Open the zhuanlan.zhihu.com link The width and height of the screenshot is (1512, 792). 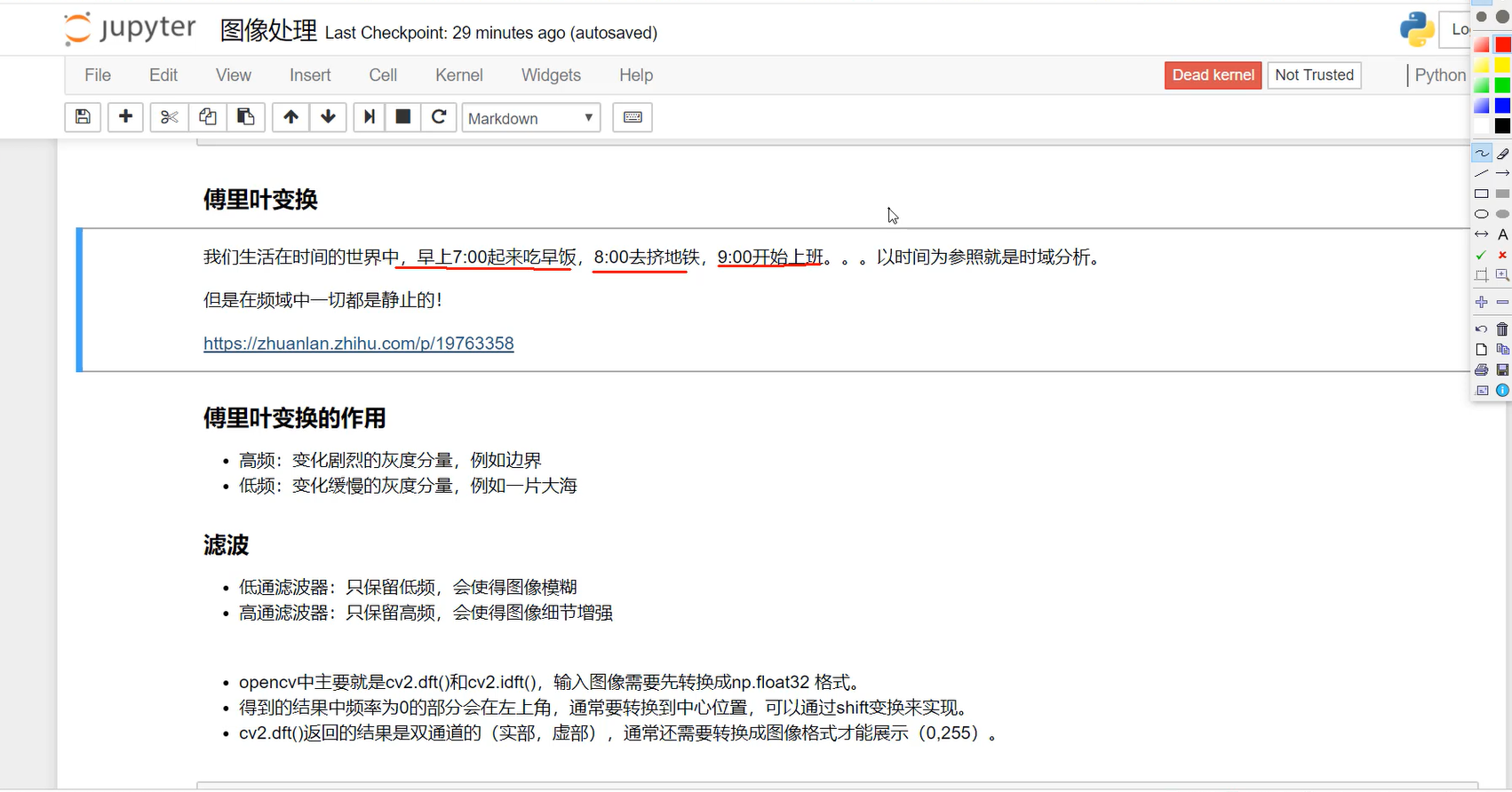[x=359, y=344]
